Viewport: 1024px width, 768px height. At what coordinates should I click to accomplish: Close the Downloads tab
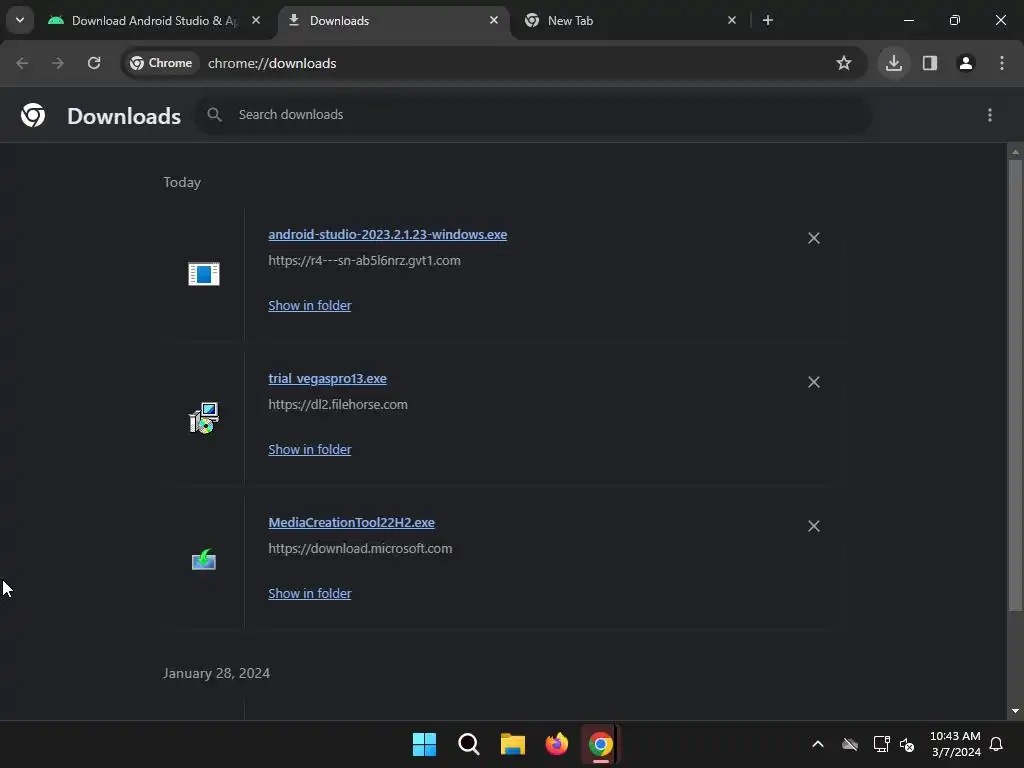(x=494, y=20)
